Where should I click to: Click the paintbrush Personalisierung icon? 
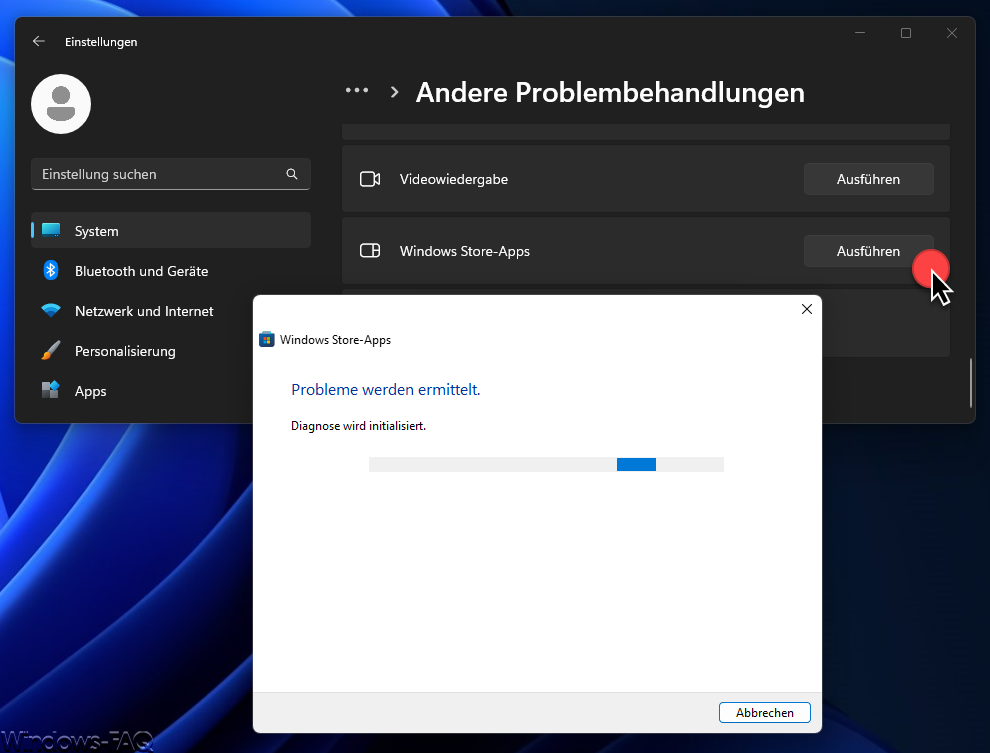51,350
